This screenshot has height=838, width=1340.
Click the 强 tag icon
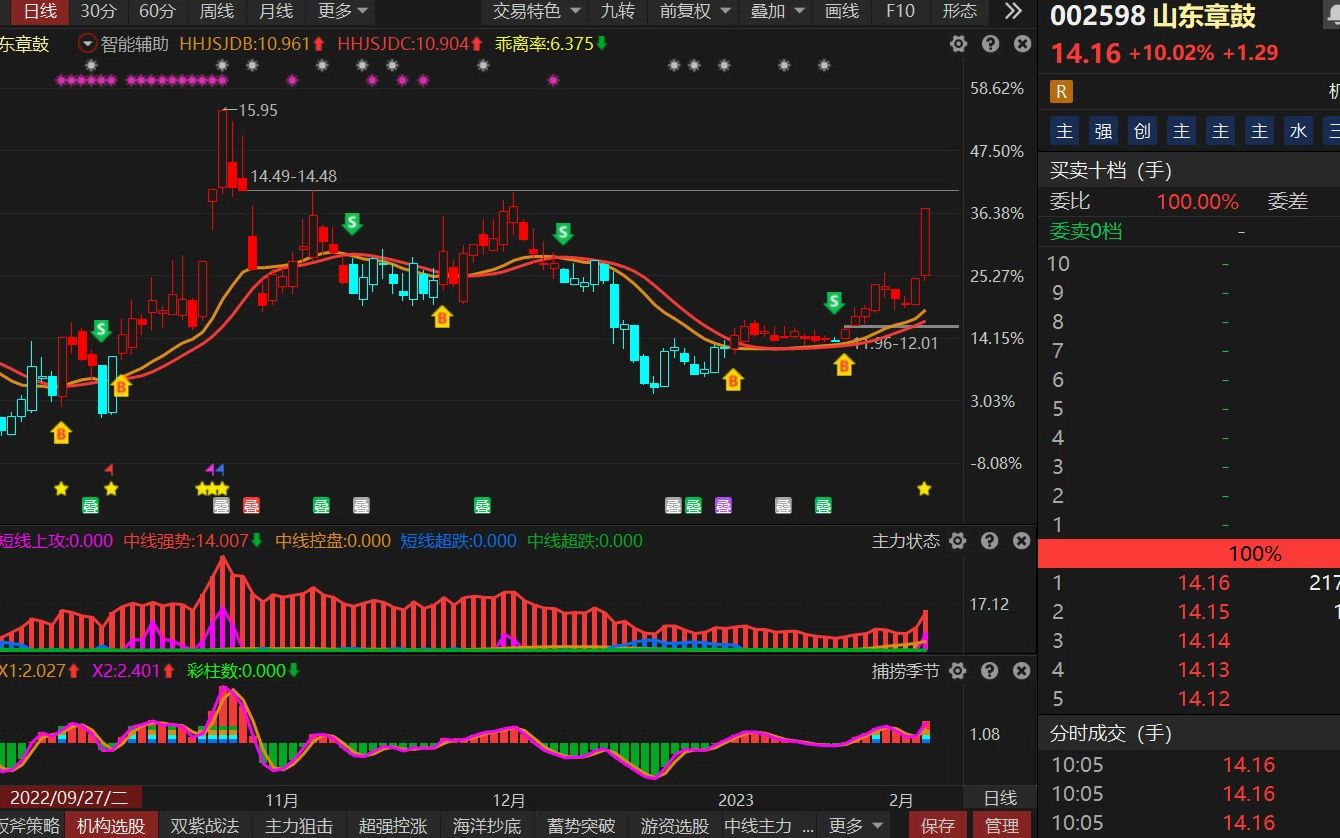[1103, 131]
